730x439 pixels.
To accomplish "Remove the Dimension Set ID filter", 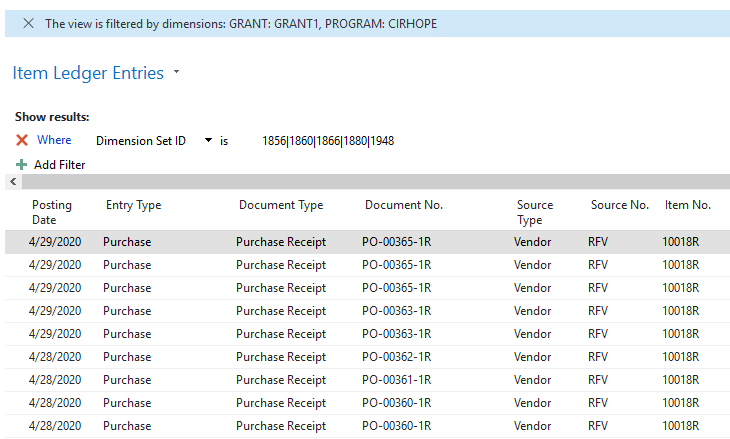I will tap(22, 141).
